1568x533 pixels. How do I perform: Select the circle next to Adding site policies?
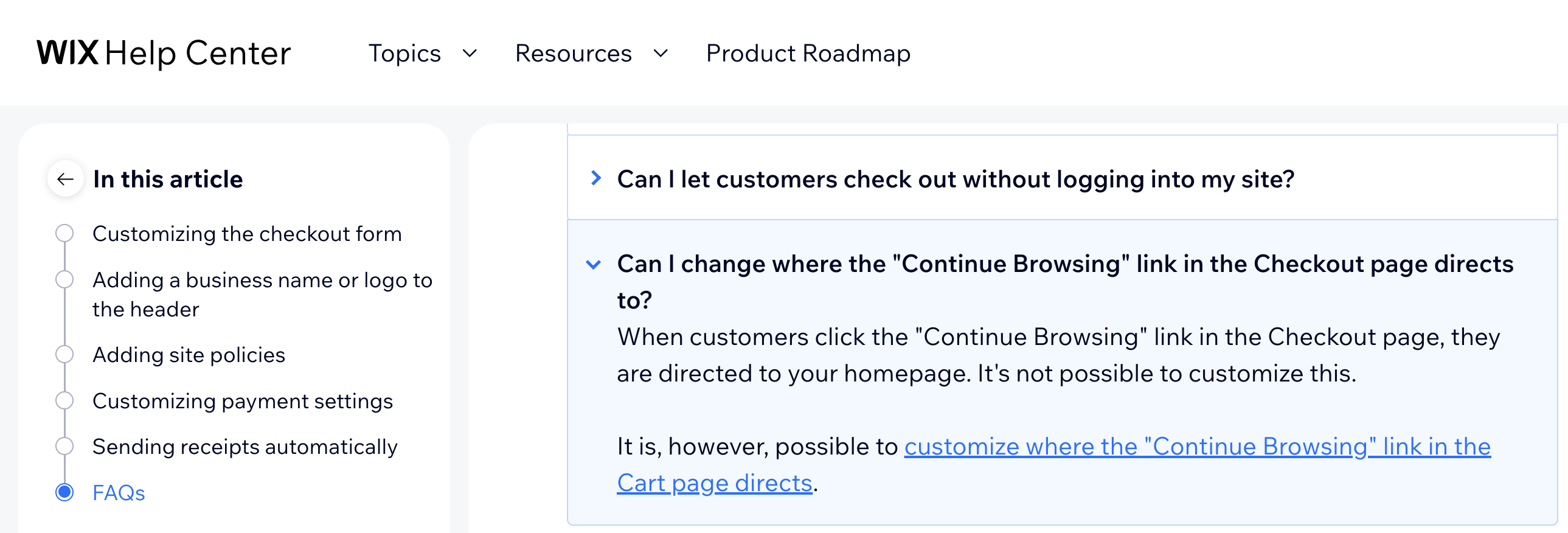click(64, 355)
